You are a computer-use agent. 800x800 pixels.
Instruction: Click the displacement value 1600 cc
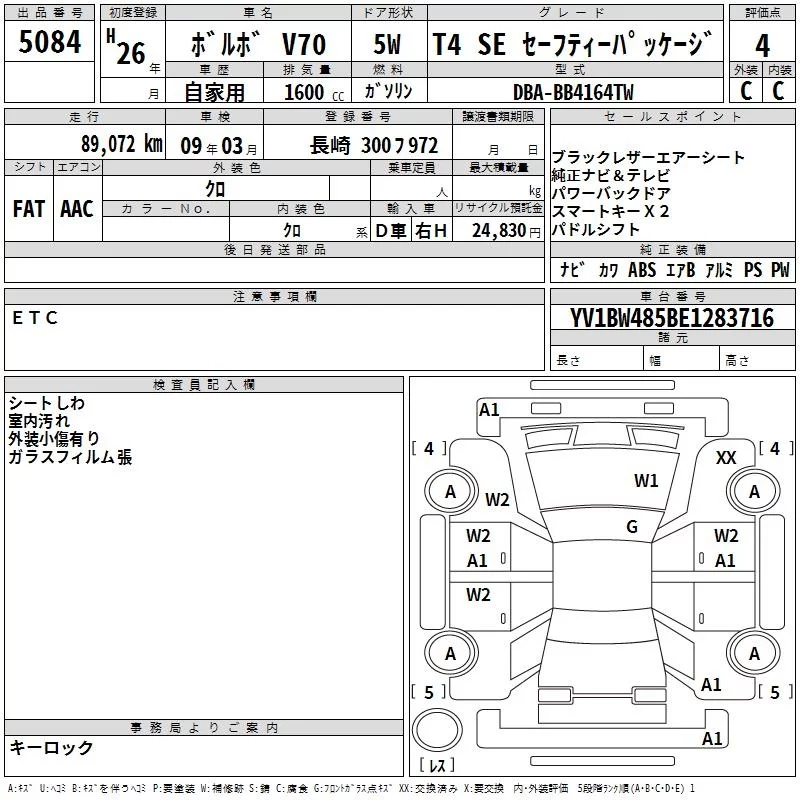click(x=314, y=92)
